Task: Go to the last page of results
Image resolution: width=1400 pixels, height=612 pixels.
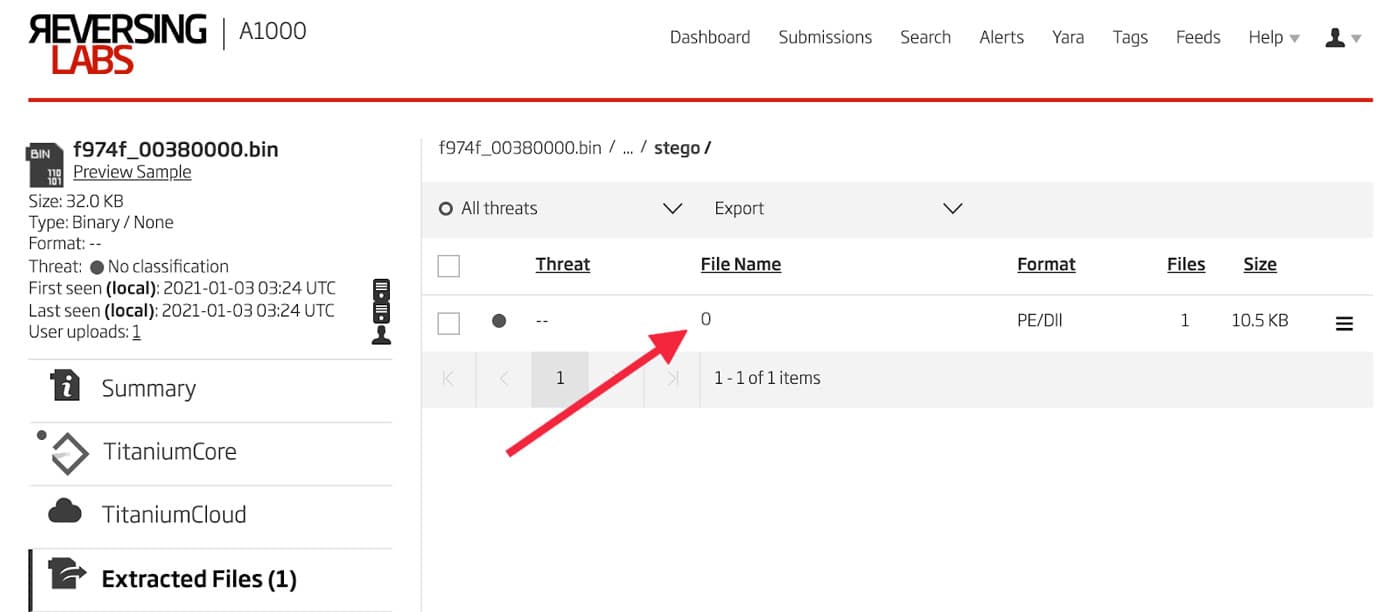Action: pyautogui.click(x=673, y=378)
